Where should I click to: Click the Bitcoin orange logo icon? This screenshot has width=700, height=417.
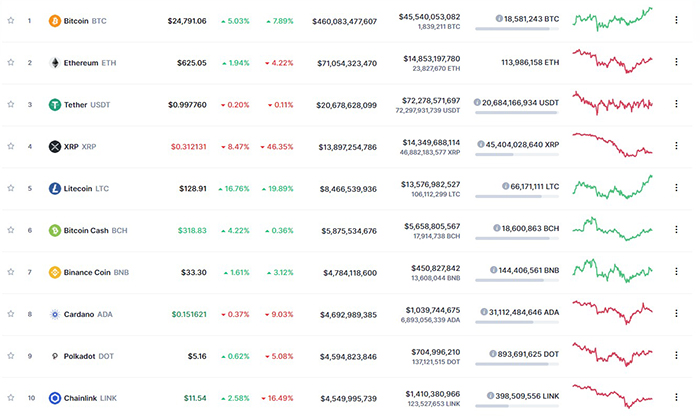[55, 21]
